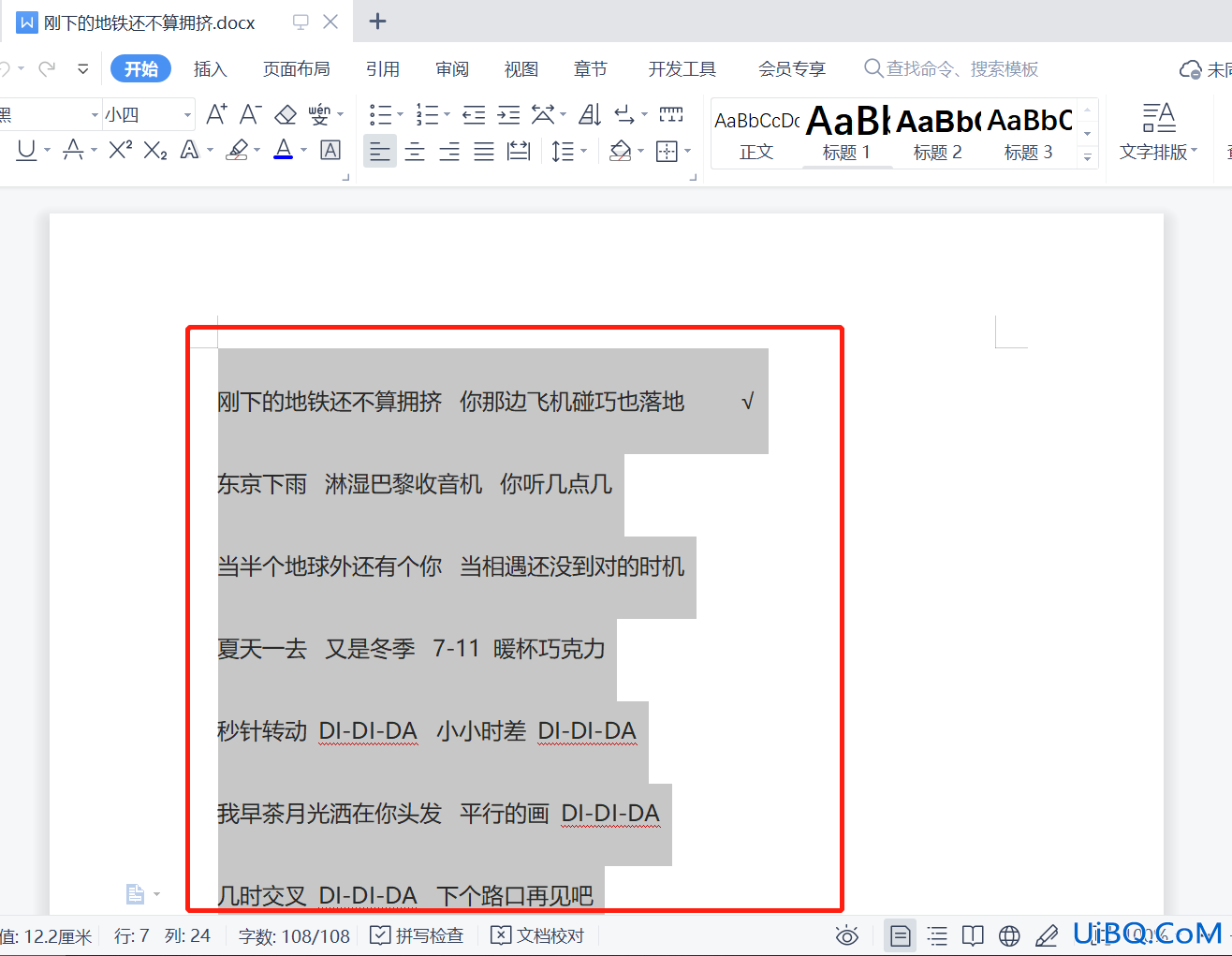Open new tab with plus button

click(378, 22)
